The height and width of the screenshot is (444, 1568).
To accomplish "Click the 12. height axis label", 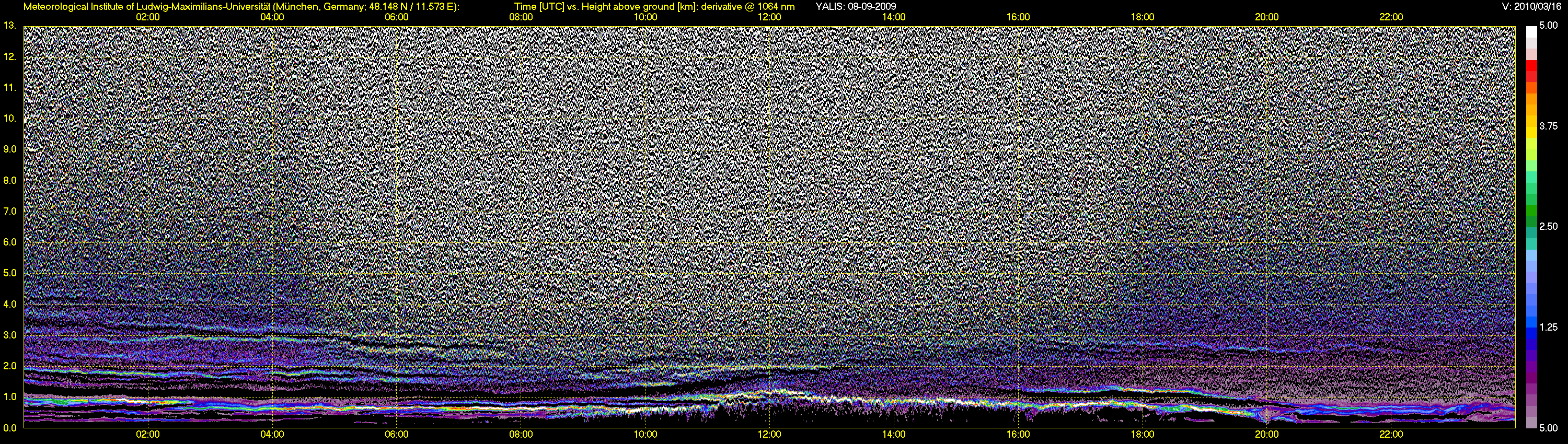I will point(9,56).
